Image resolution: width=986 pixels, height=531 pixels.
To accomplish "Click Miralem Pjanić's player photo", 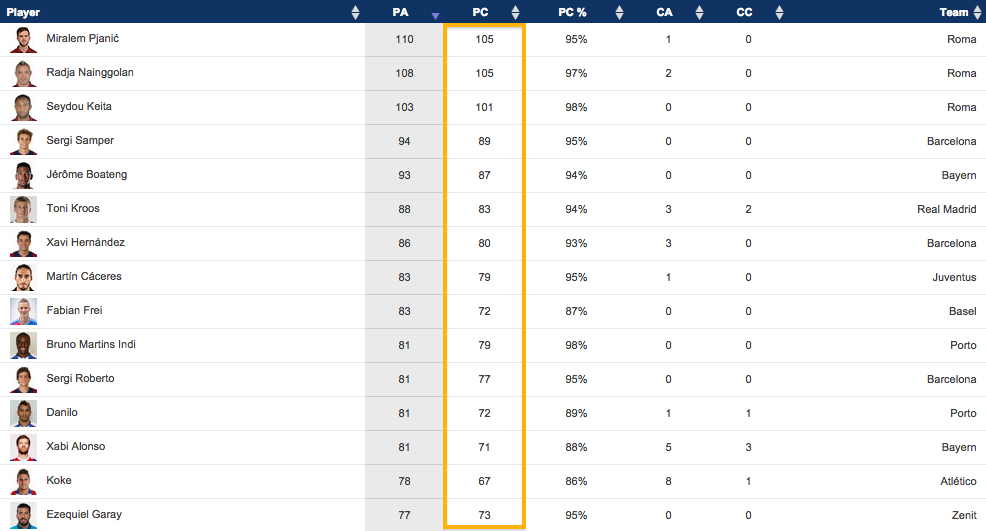I will pos(24,40).
